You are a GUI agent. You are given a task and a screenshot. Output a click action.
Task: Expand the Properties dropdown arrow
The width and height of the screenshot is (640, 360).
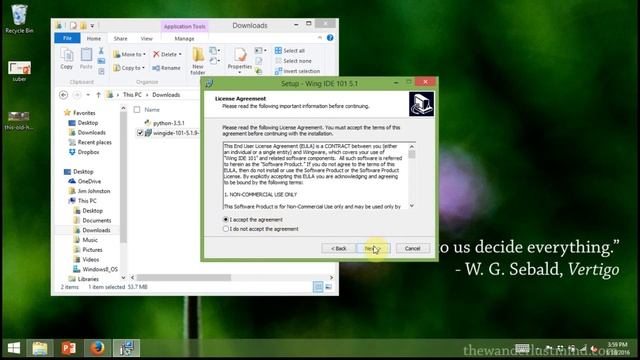point(240,73)
